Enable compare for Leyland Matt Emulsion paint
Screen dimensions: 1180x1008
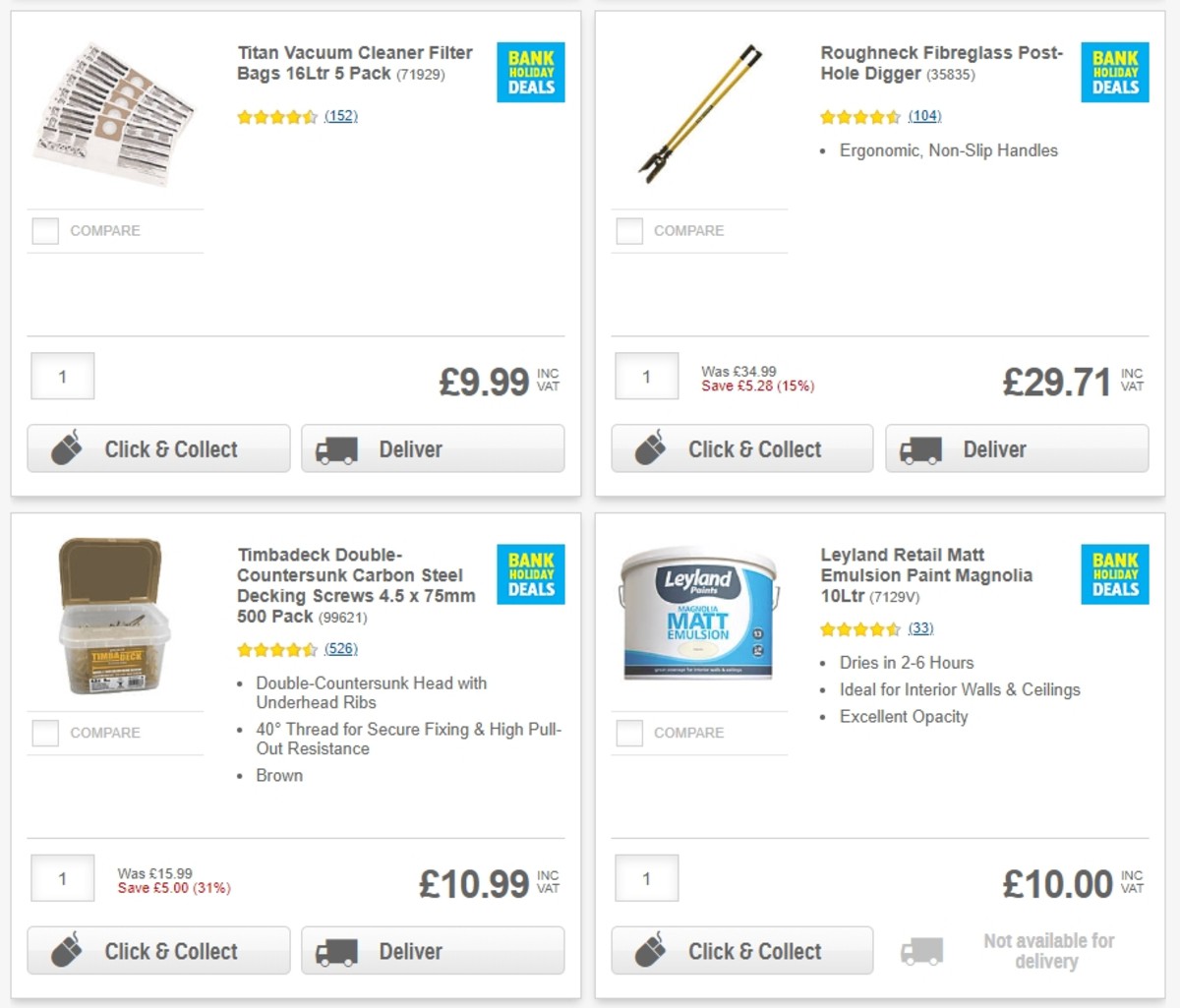[x=628, y=733]
